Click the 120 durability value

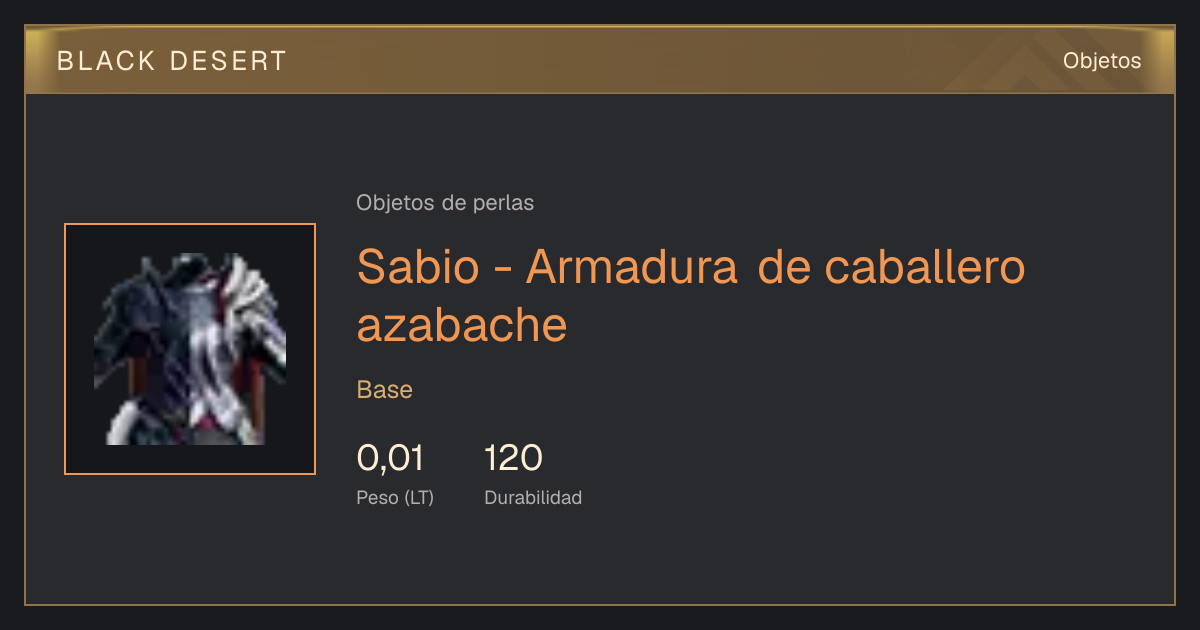(x=513, y=458)
